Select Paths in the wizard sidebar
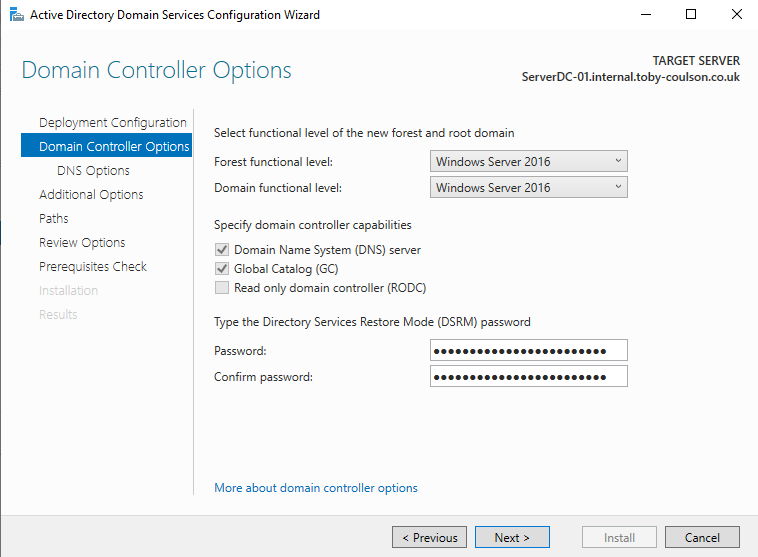 click(x=54, y=218)
